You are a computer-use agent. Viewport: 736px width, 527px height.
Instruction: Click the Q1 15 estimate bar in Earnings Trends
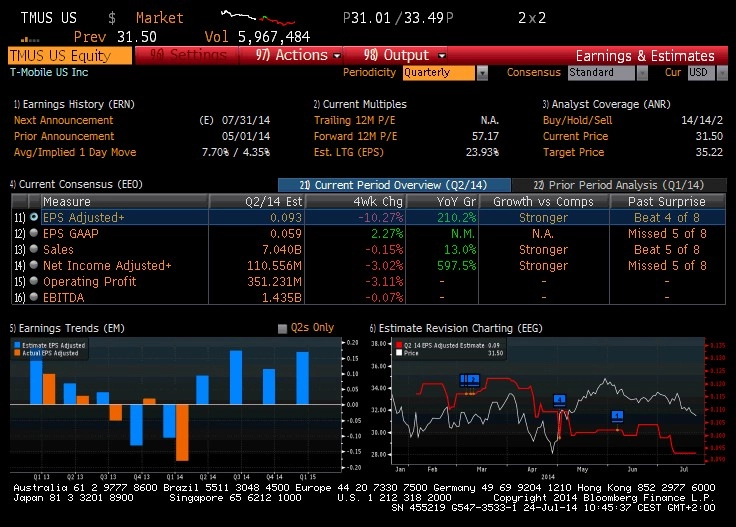303,378
